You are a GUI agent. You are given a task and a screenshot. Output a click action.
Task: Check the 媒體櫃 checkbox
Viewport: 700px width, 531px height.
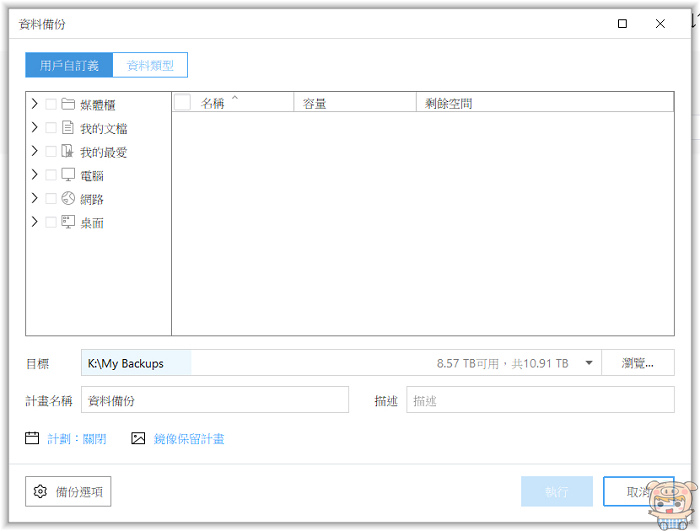(x=51, y=104)
